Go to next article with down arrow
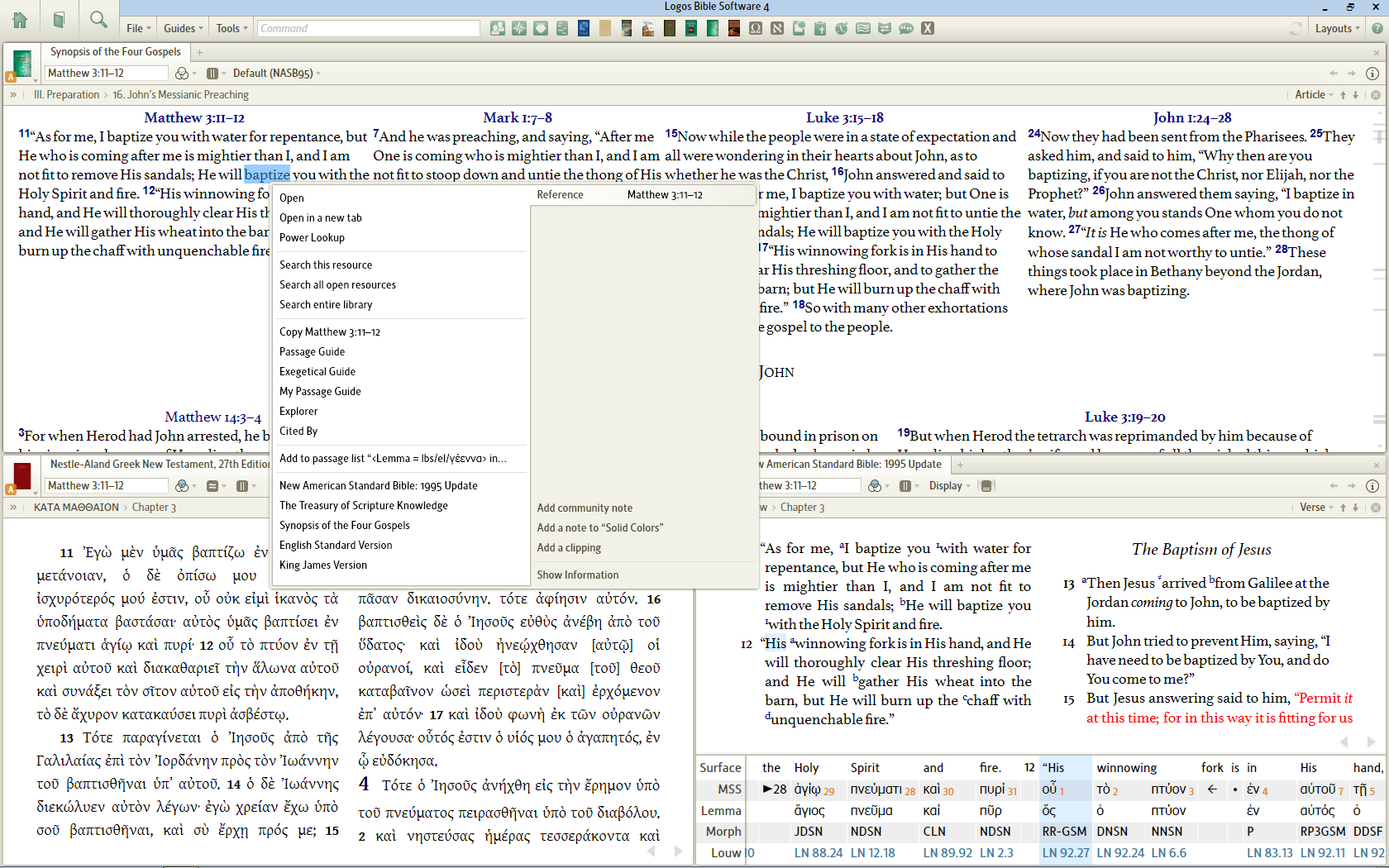 (x=1356, y=95)
